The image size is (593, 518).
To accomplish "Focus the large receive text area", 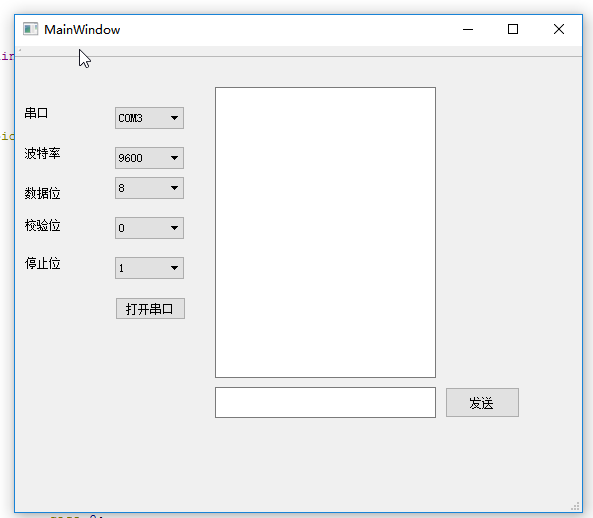I will point(325,233).
